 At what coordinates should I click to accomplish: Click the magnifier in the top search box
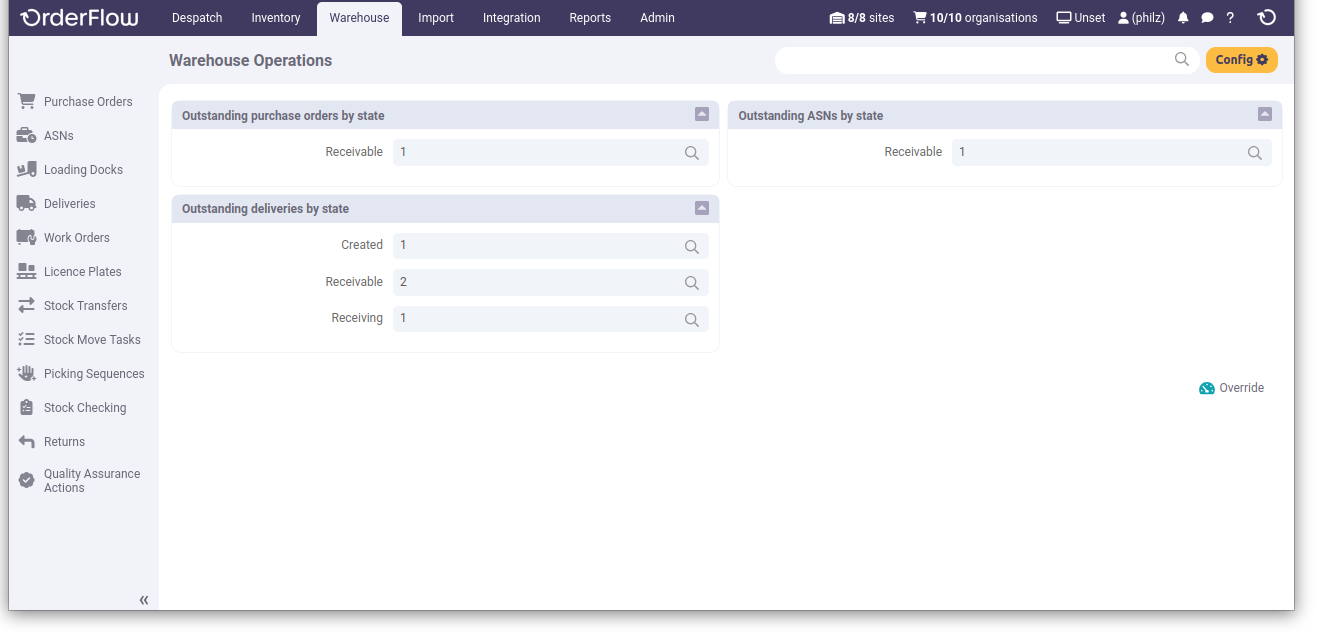[1181, 60]
